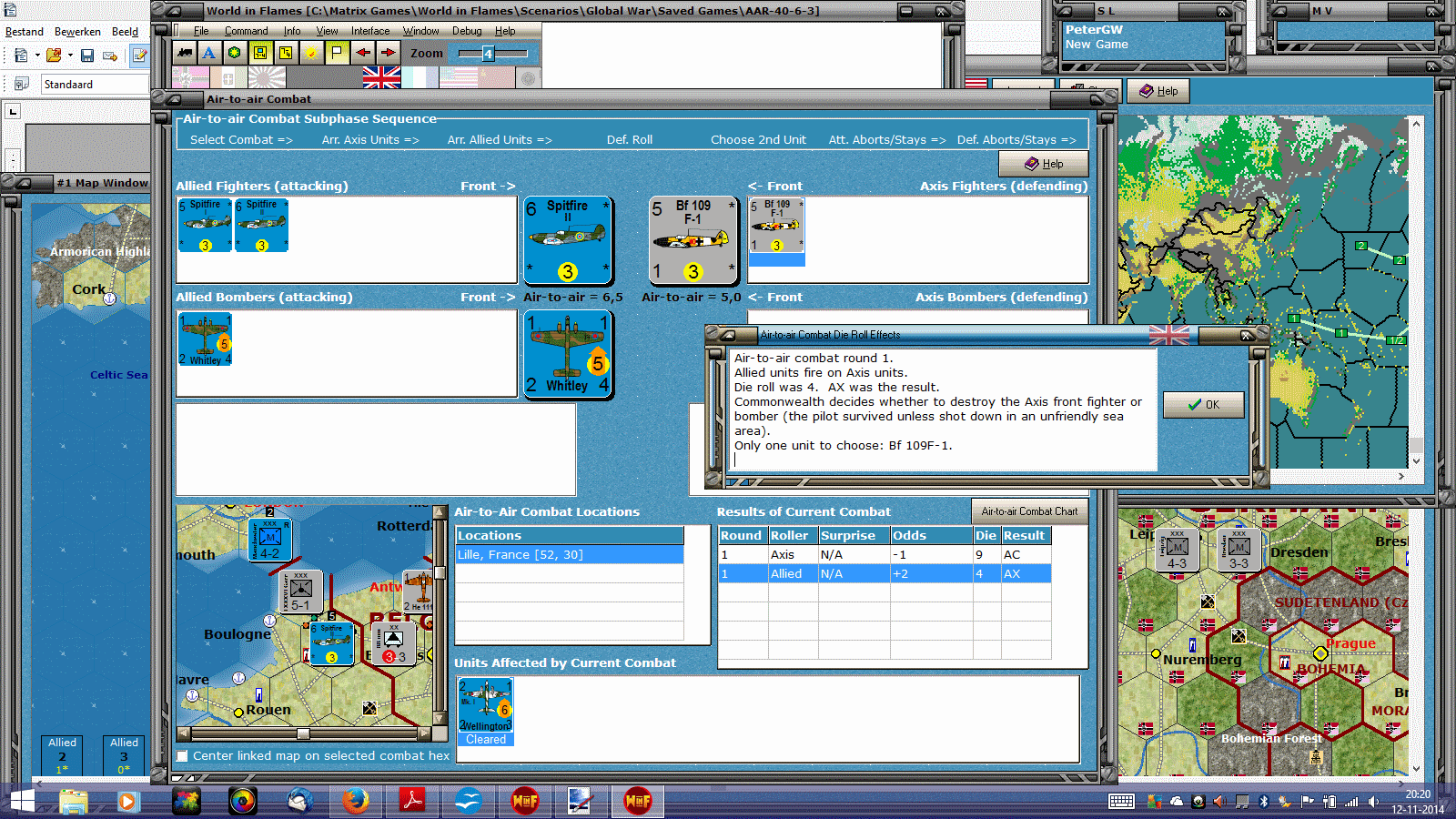Click the sun weather toolbar icon
Image resolution: width=1456 pixels, height=819 pixels.
(x=311, y=53)
